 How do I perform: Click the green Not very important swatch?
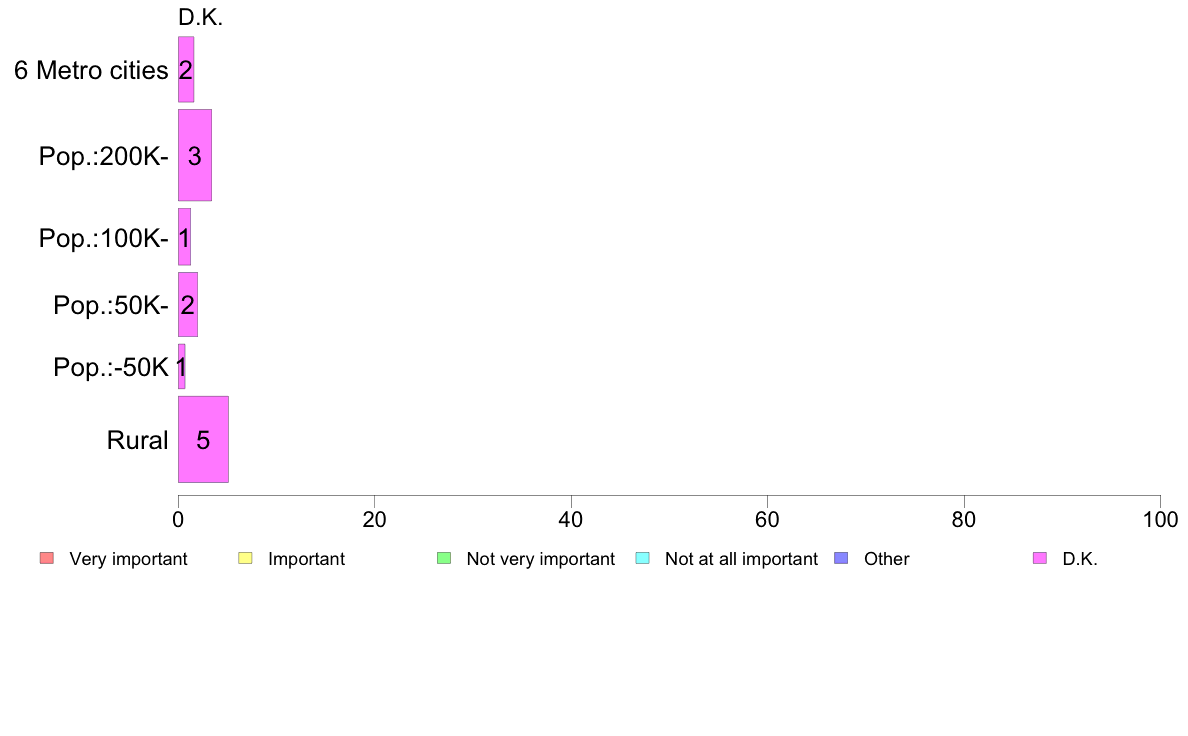point(444,559)
